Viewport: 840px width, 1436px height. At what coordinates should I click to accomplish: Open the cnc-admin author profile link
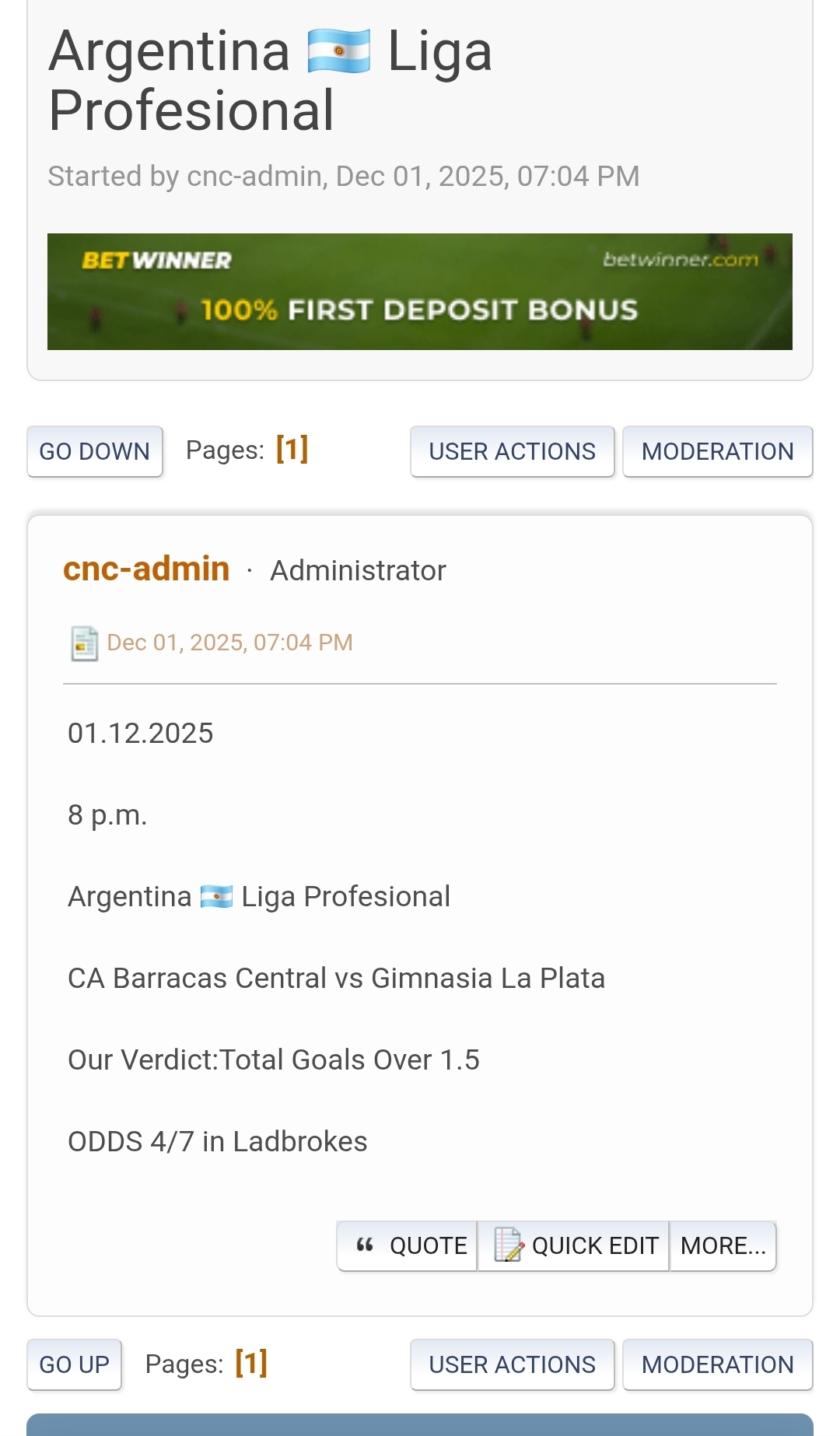point(146,569)
